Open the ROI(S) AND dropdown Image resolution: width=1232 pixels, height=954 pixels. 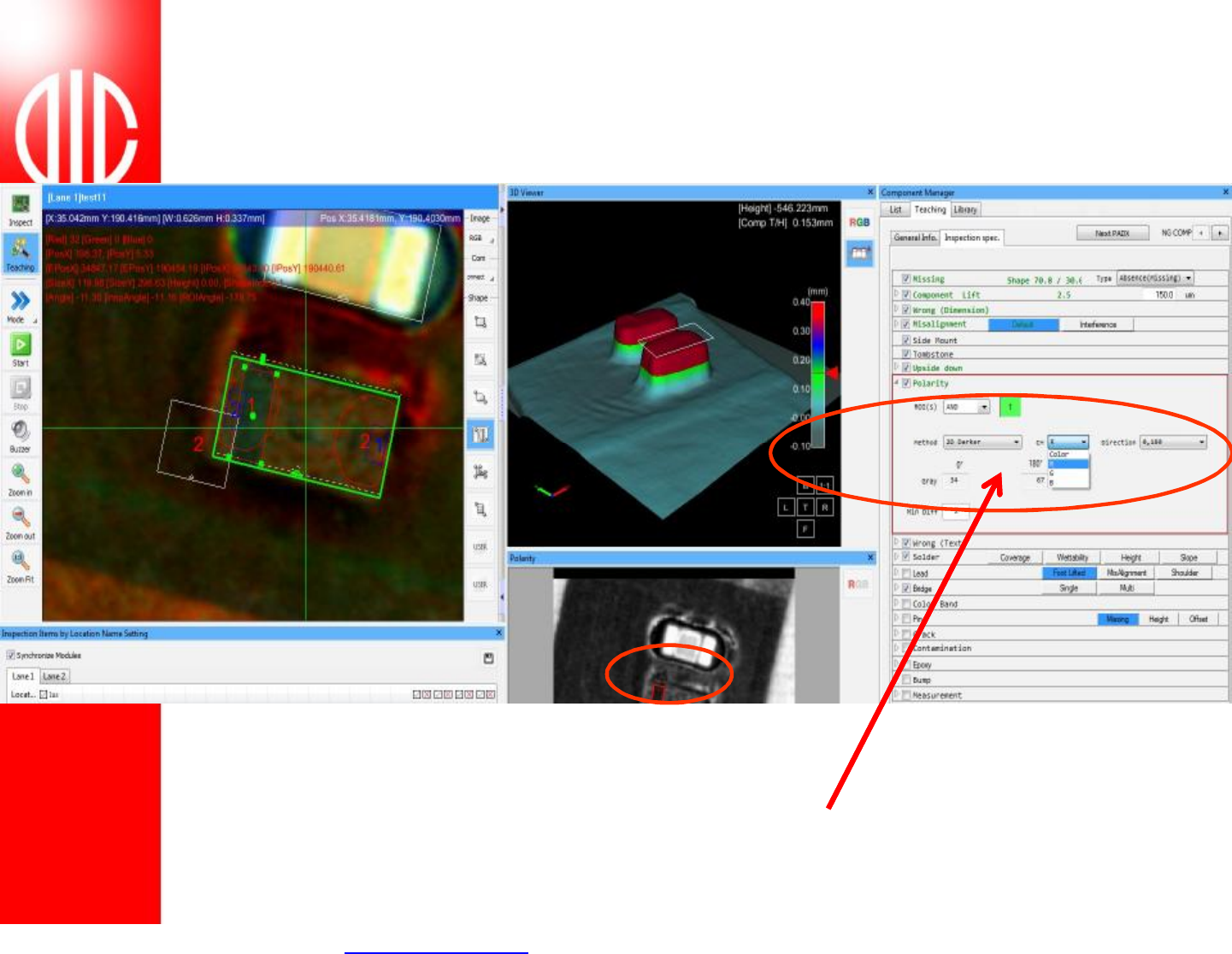[x=966, y=407]
